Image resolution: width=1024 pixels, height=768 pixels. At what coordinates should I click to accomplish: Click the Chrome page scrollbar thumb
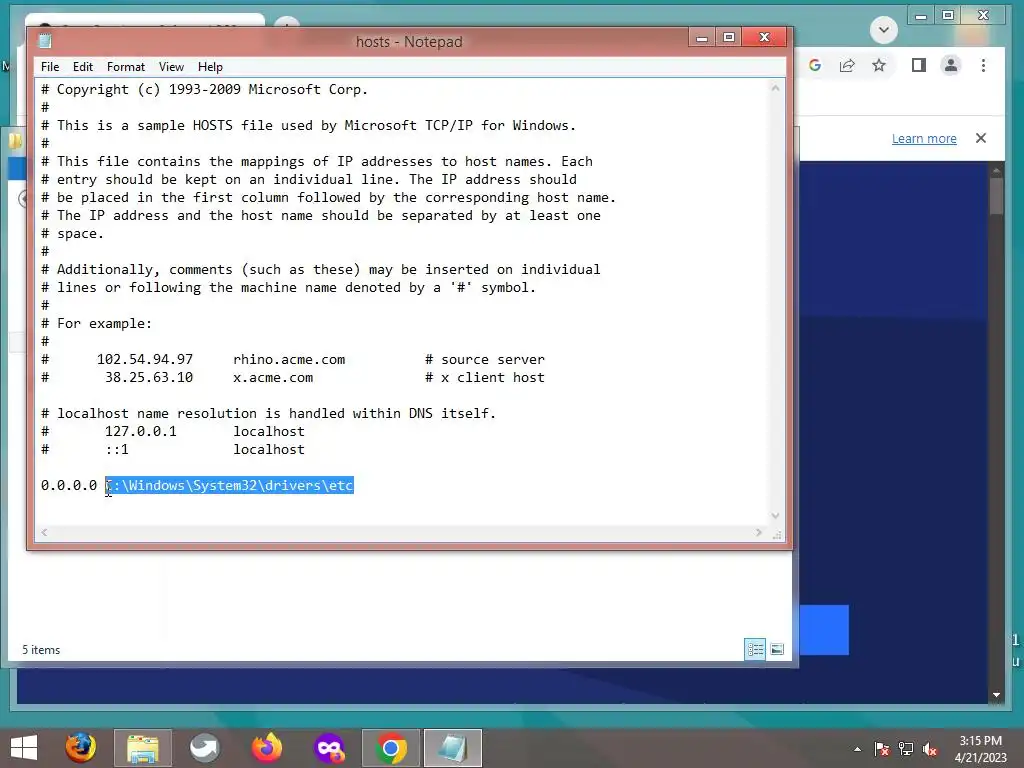click(997, 196)
